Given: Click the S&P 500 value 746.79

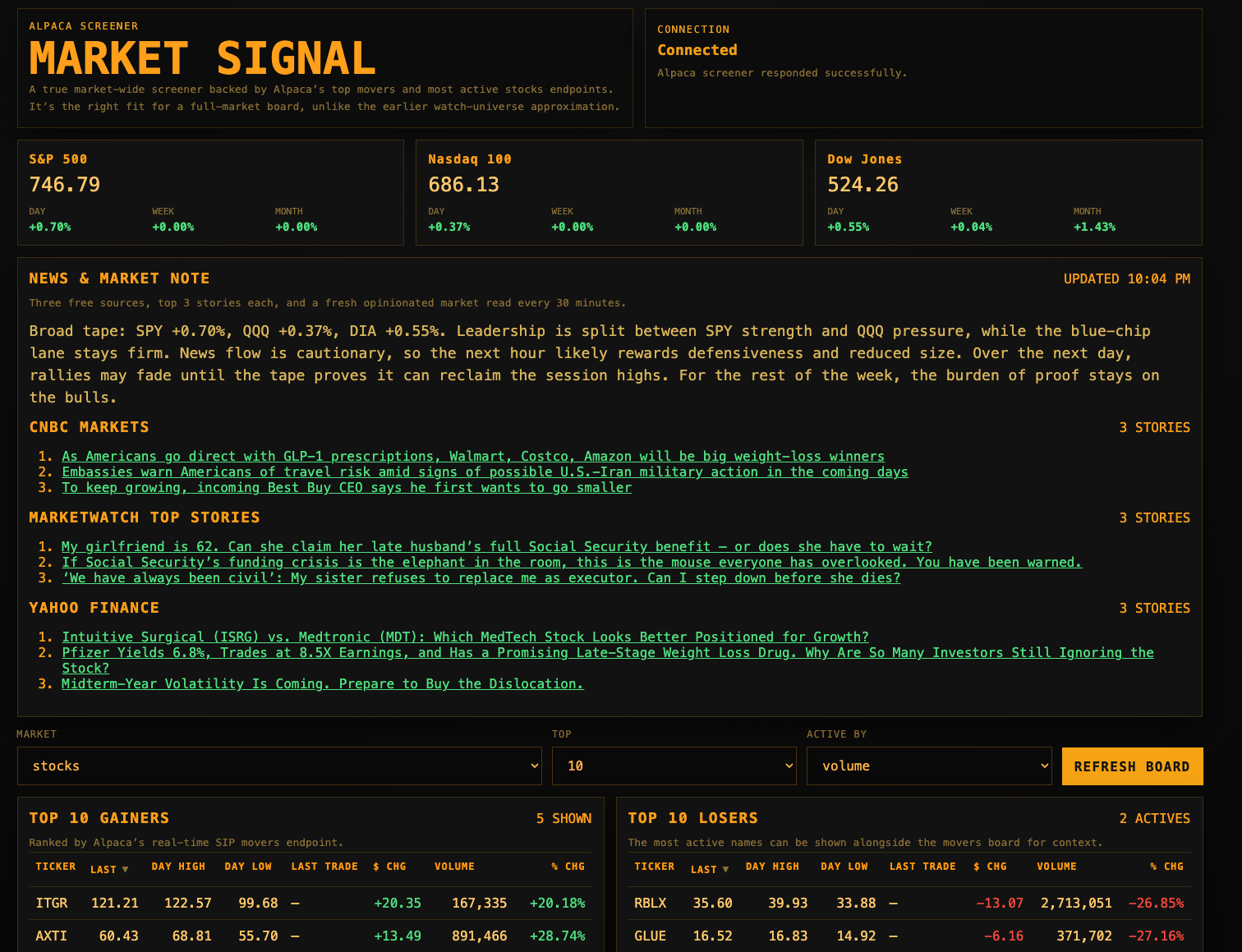Looking at the screenshot, I should coord(65,185).
